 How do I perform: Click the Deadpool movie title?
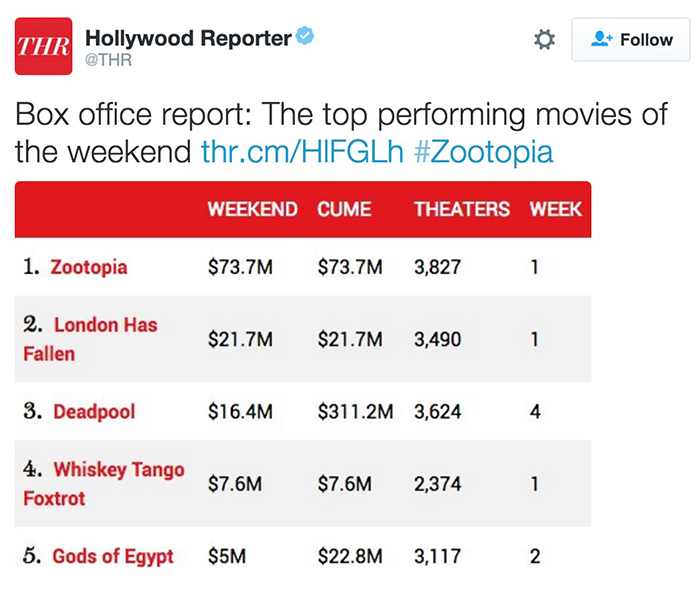93,411
